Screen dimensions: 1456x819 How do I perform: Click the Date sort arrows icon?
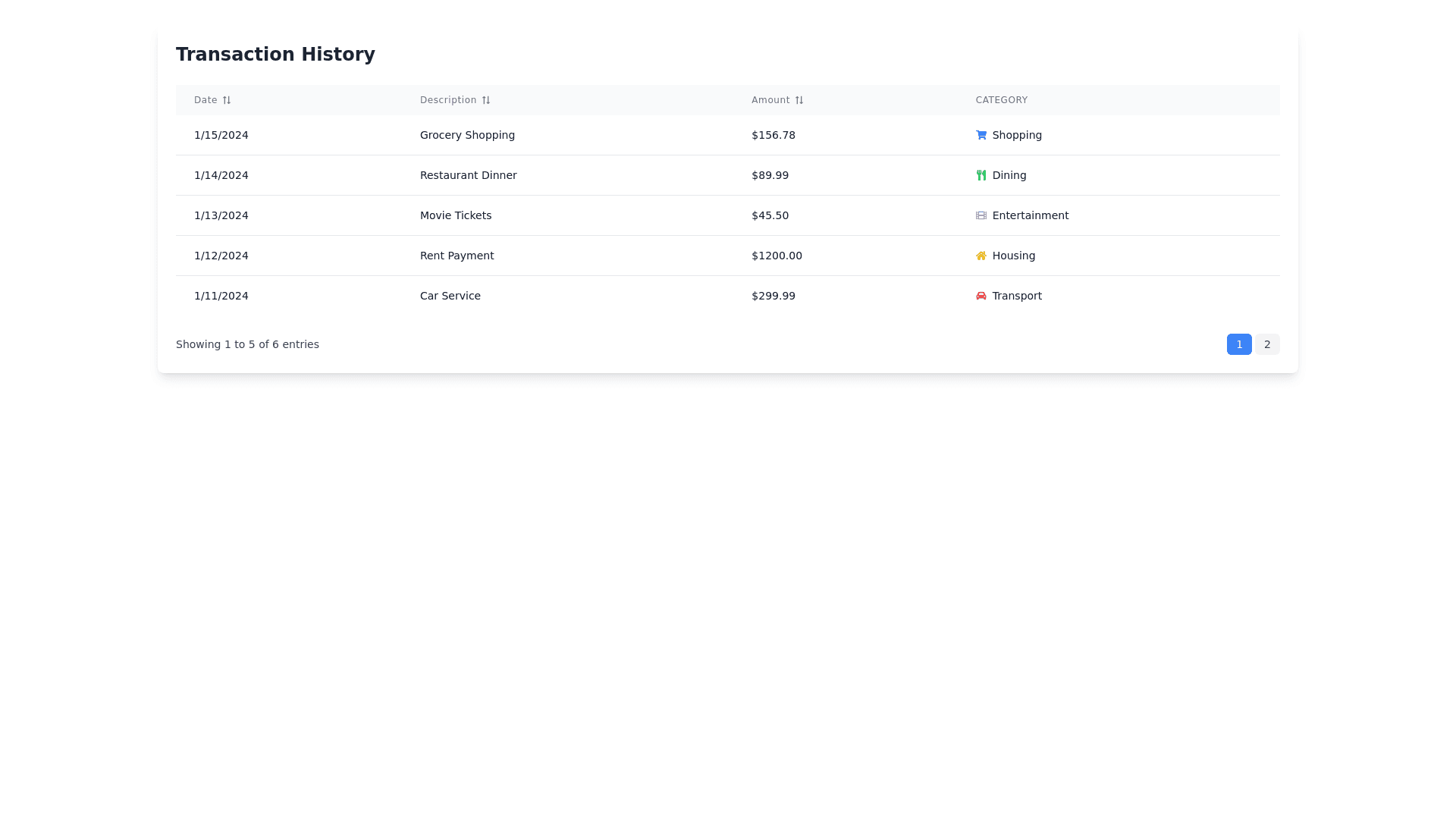pyautogui.click(x=226, y=100)
